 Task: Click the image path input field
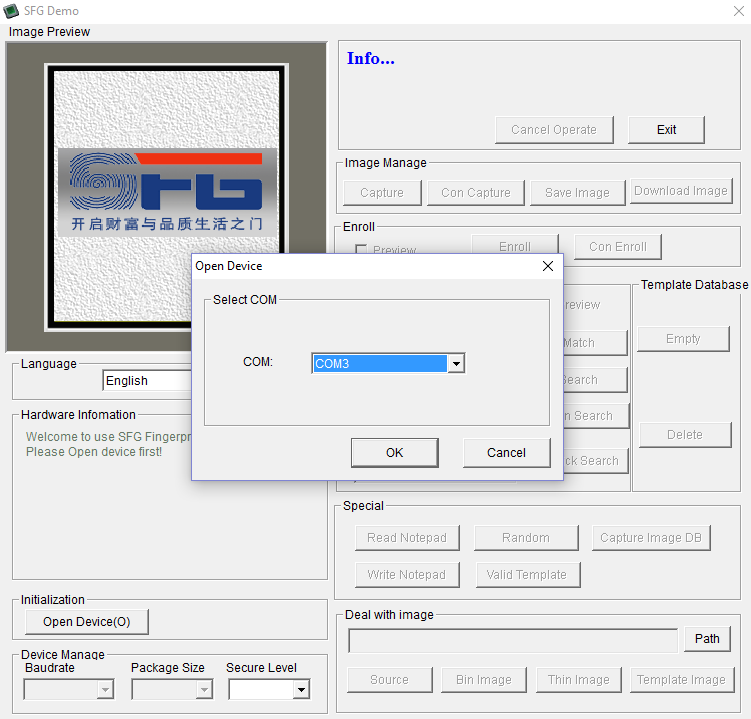click(512, 640)
